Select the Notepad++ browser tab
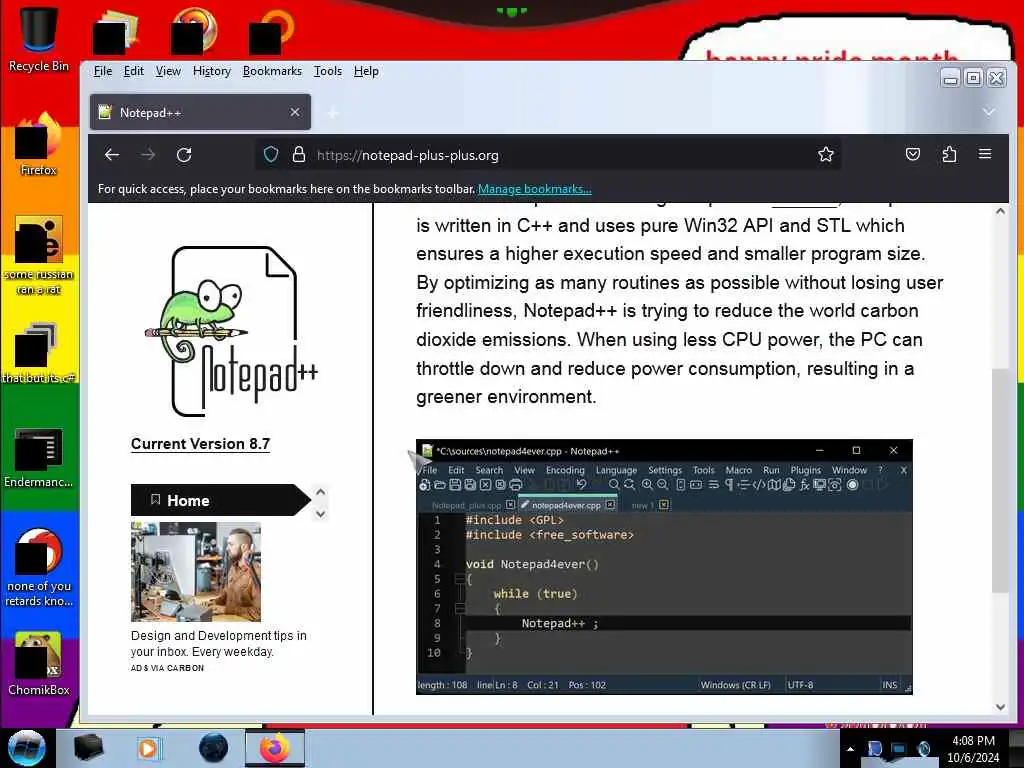This screenshot has width=1024, height=768. click(200, 112)
